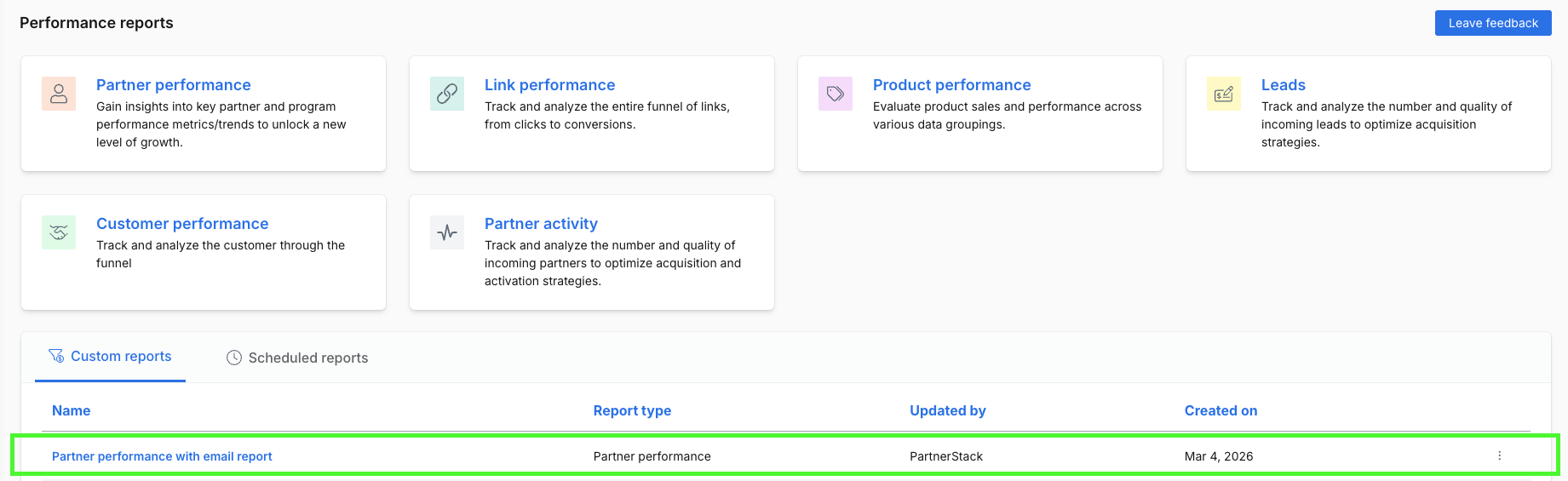Open the Link performance report link
1568x481 pixels.
point(549,85)
